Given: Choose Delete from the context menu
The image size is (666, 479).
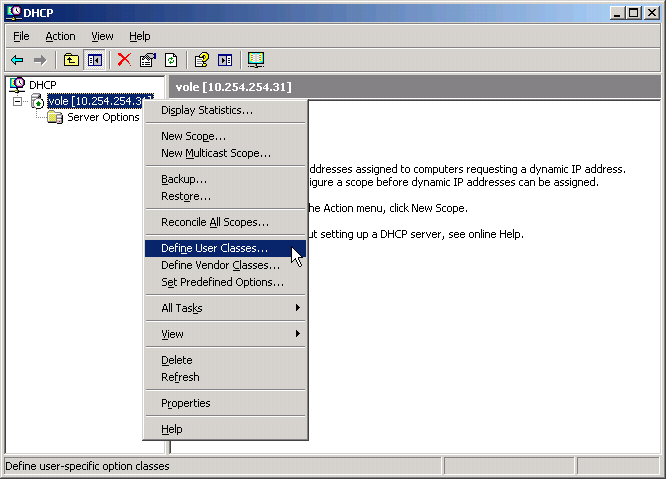Looking at the screenshot, I should 225,360.
